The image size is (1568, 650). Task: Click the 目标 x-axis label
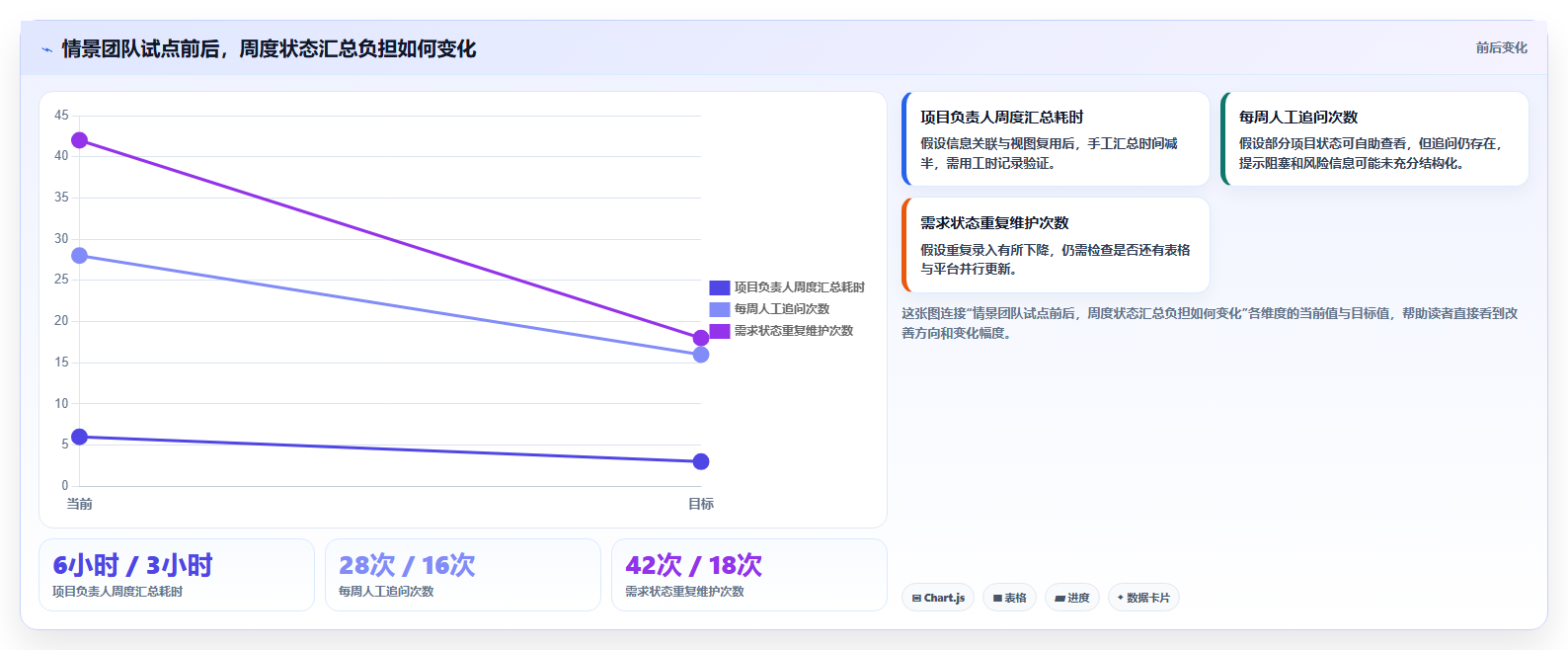tap(701, 504)
